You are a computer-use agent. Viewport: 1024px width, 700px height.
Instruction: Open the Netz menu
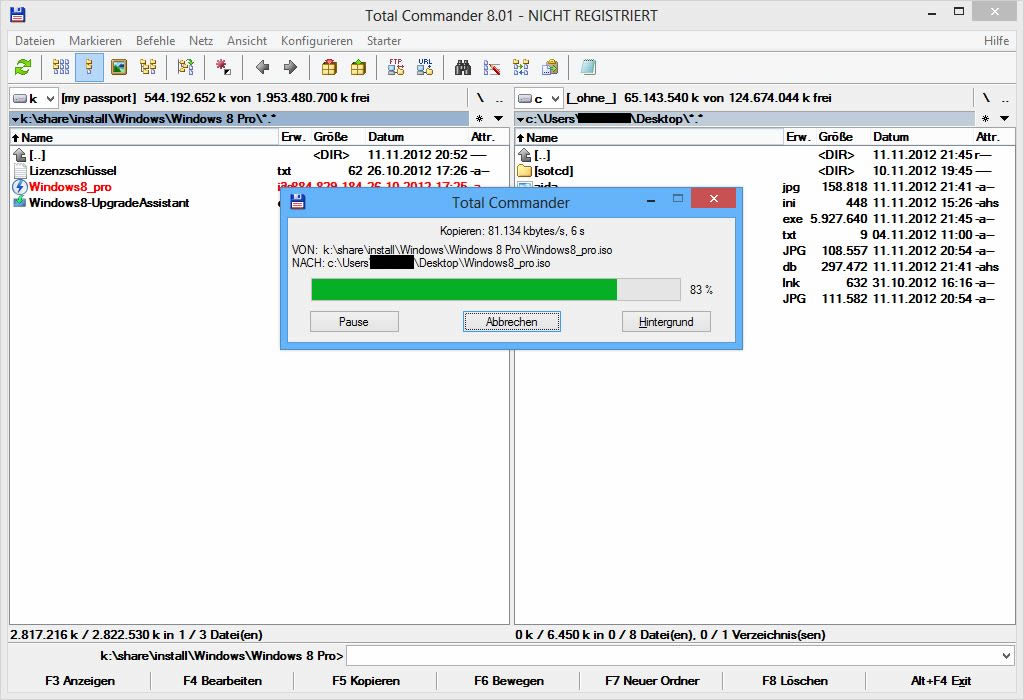click(x=201, y=40)
